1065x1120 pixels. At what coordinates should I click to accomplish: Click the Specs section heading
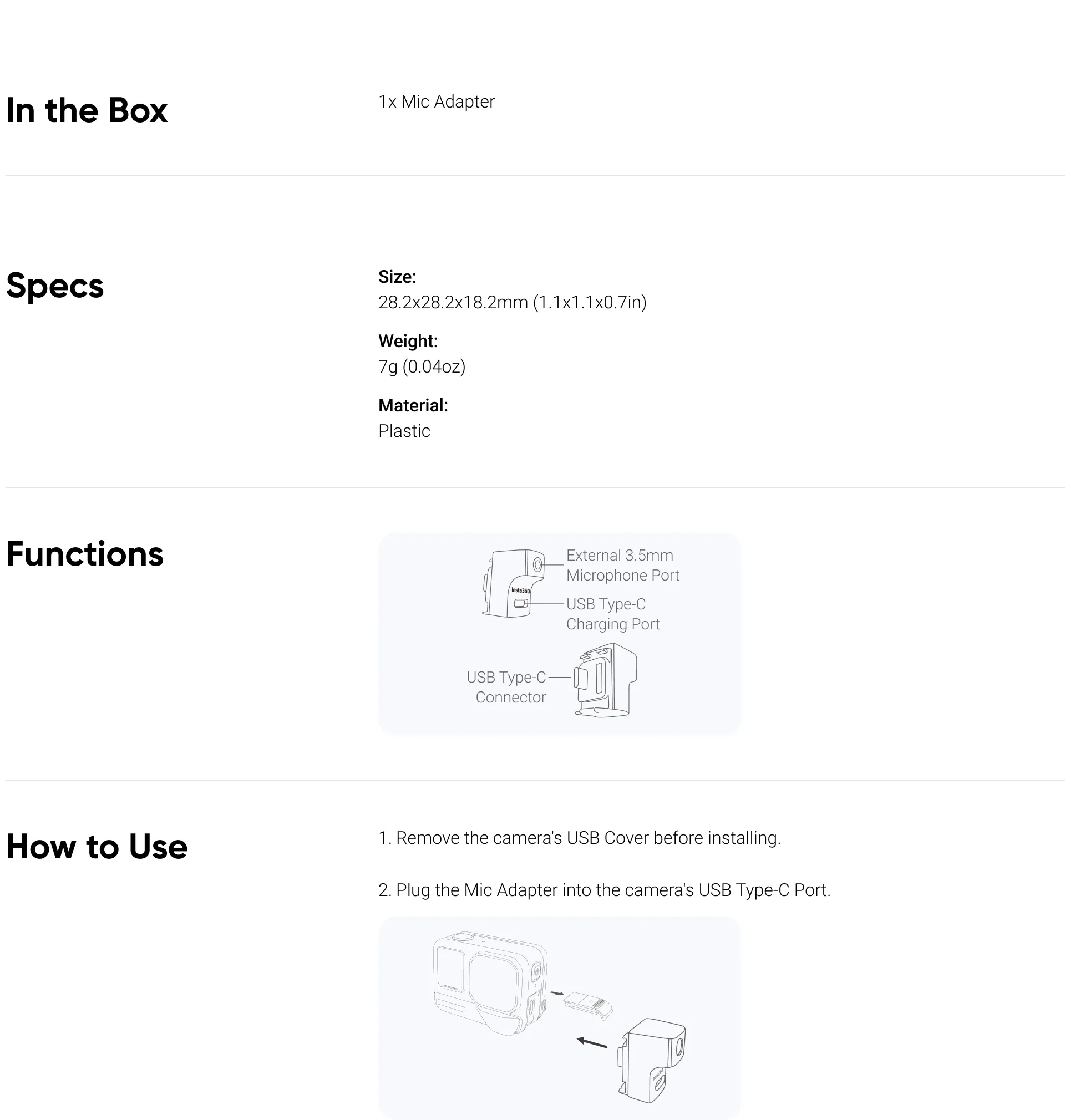tap(55, 286)
